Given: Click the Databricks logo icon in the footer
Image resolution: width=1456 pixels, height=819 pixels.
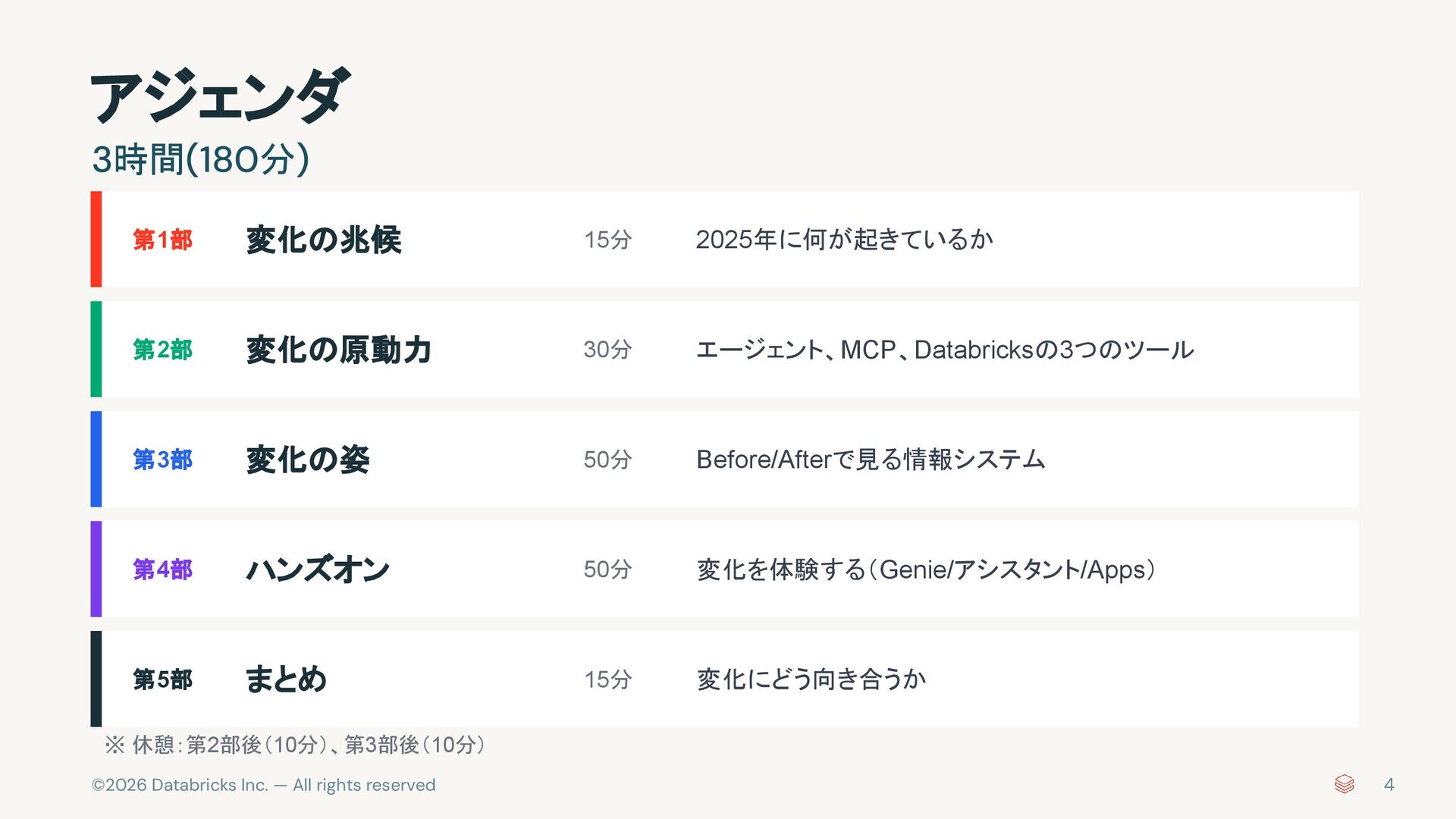Looking at the screenshot, I should (x=1344, y=784).
